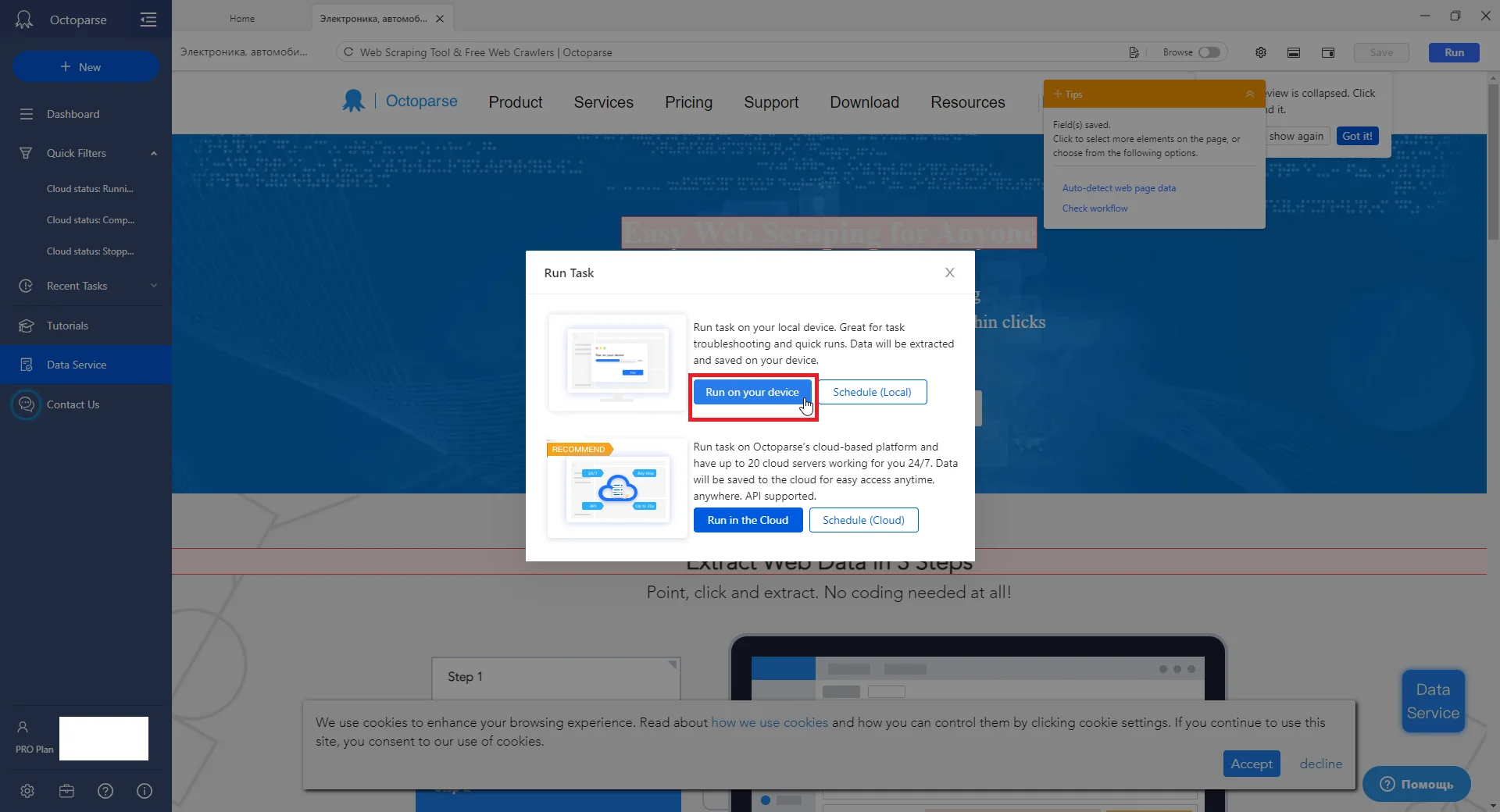The image size is (1500, 812).
Task: Open task settings gear in top toolbar
Action: click(1261, 52)
